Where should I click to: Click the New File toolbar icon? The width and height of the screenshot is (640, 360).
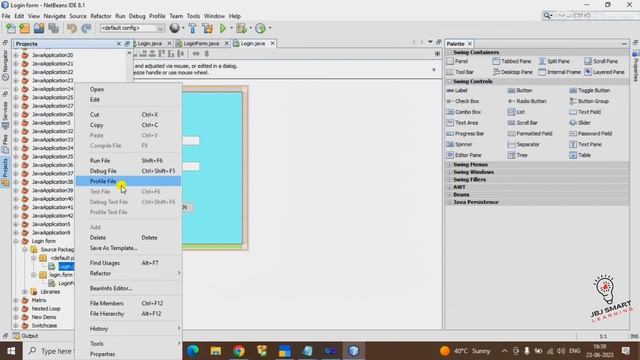click(11, 28)
